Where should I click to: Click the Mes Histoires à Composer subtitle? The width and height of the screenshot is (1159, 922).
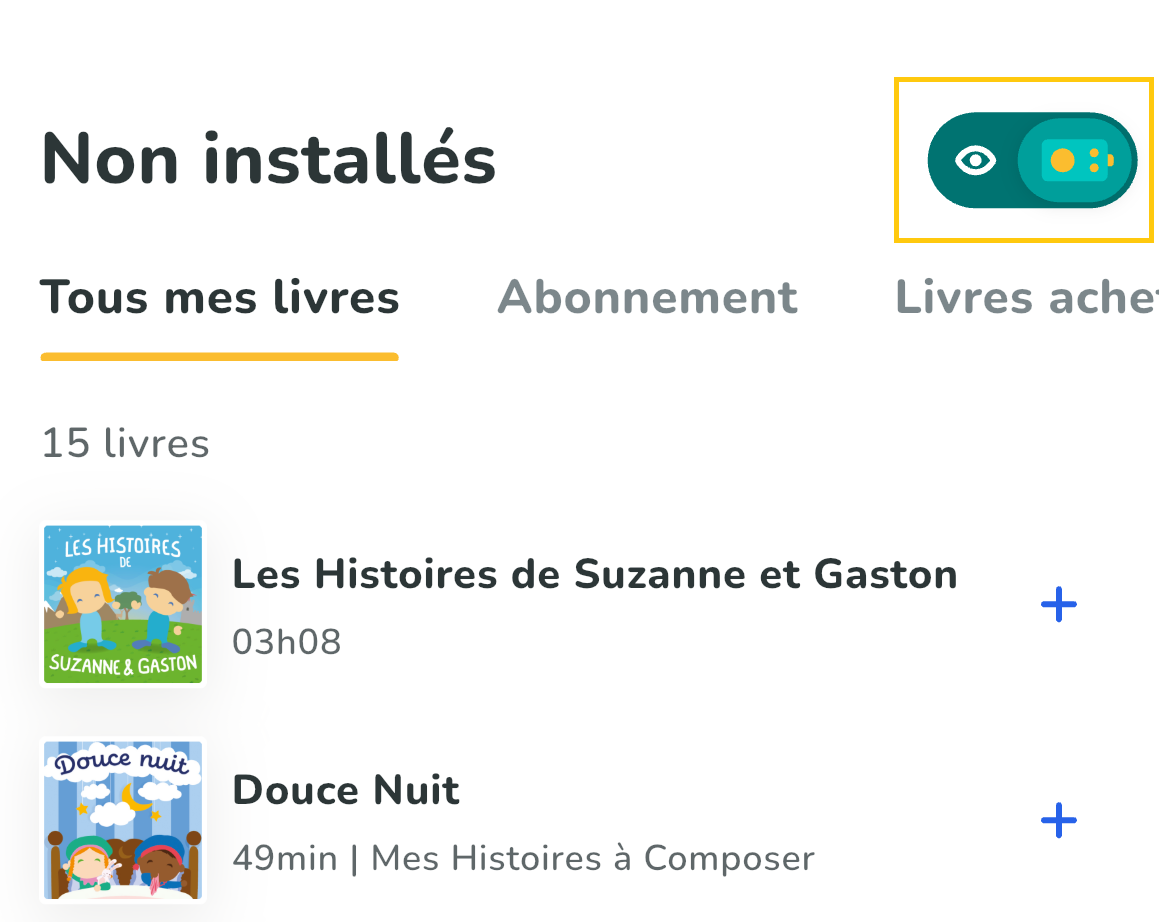point(593,858)
